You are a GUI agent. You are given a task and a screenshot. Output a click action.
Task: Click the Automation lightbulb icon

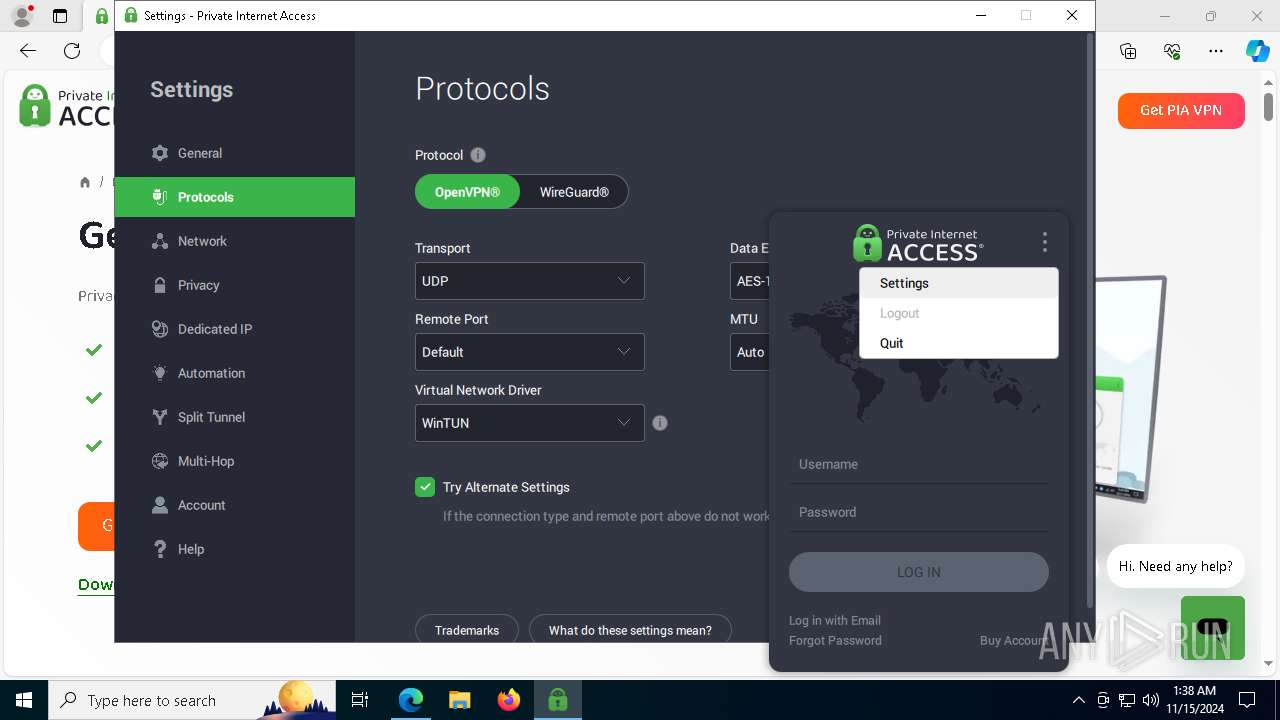160,373
